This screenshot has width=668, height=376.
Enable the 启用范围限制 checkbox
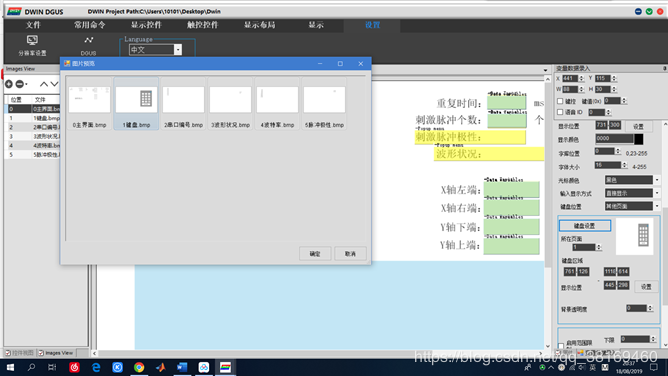point(561,345)
